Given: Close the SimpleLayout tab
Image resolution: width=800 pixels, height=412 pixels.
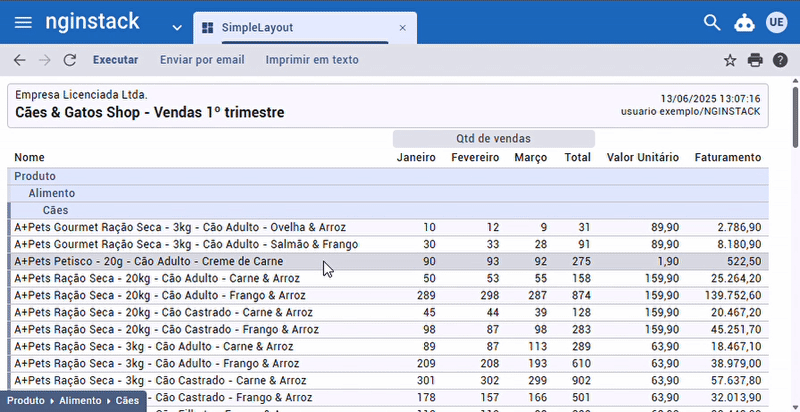Looking at the screenshot, I should point(402,28).
